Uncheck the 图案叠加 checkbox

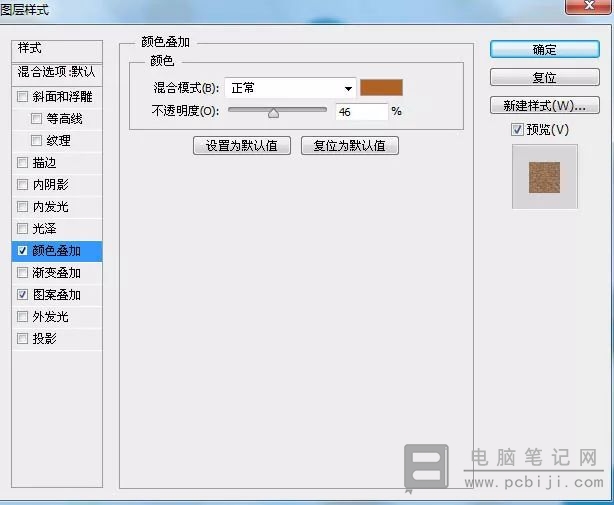tap(22, 294)
